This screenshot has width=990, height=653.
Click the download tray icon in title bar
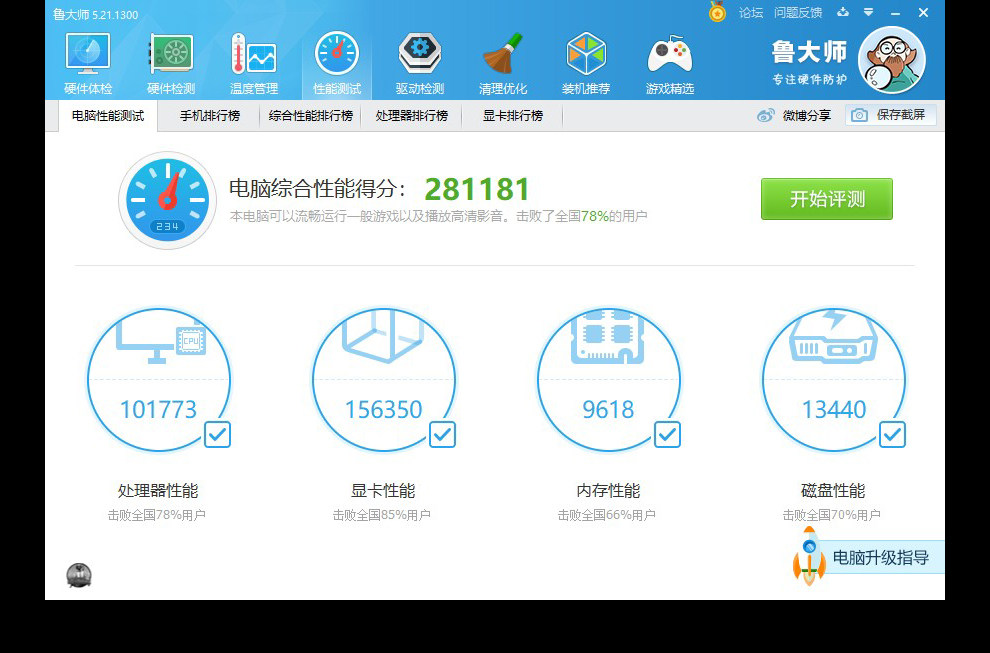[x=843, y=12]
